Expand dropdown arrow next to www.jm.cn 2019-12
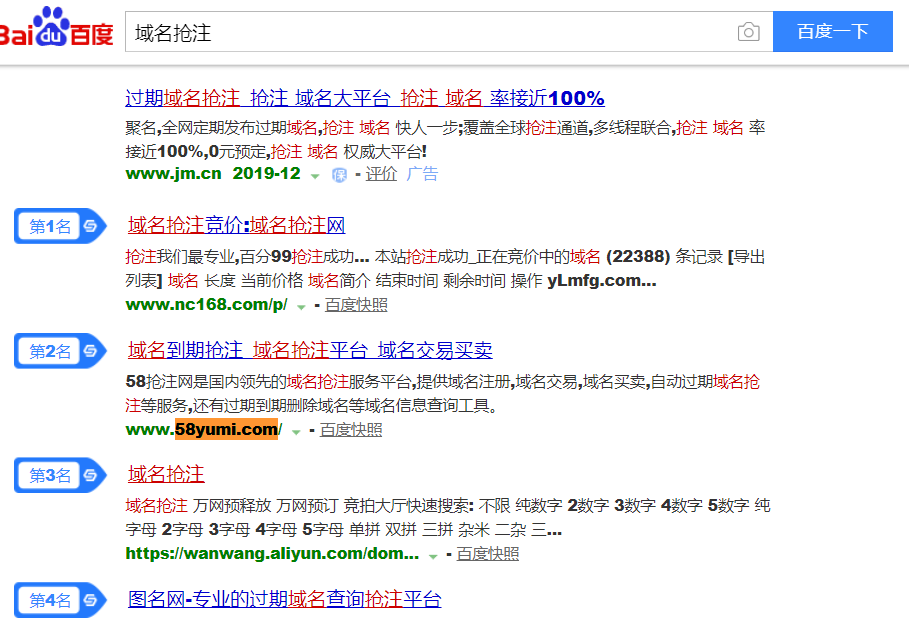909x620 pixels. coord(315,176)
